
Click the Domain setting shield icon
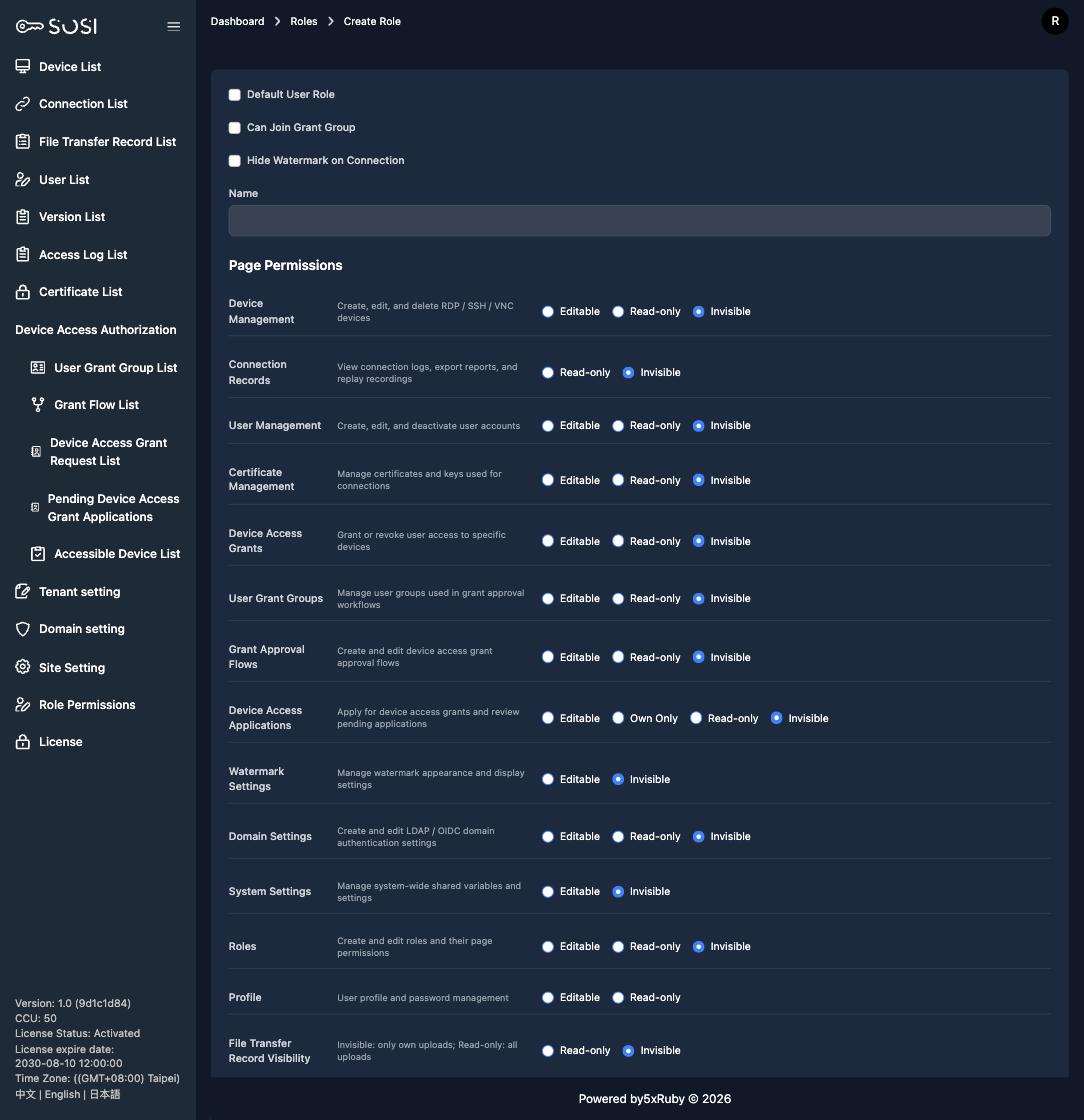click(23, 629)
